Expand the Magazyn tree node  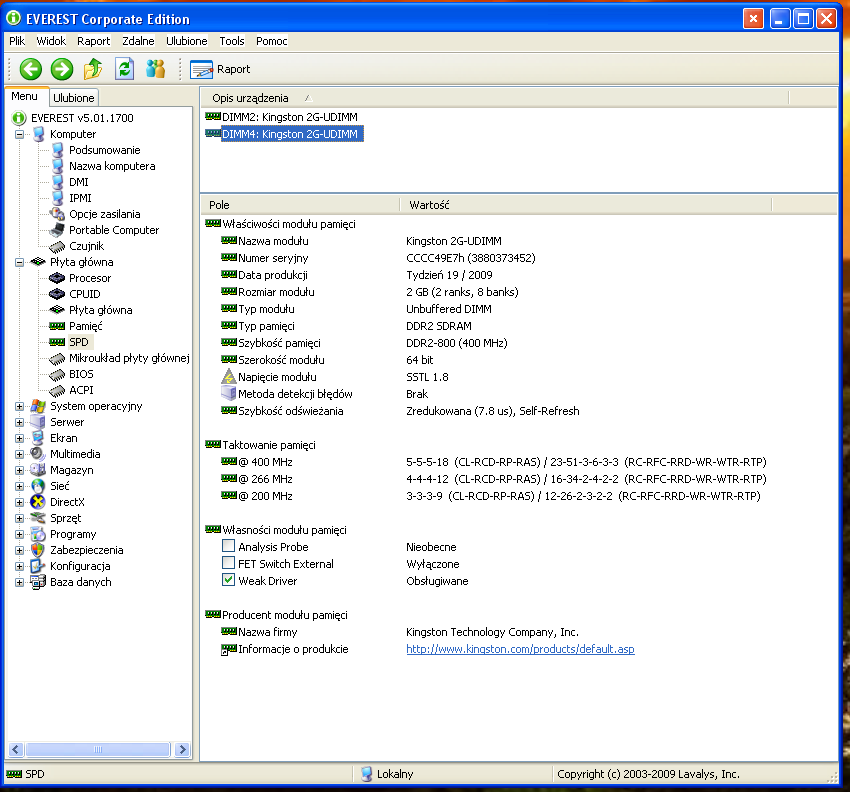[x=20, y=471]
